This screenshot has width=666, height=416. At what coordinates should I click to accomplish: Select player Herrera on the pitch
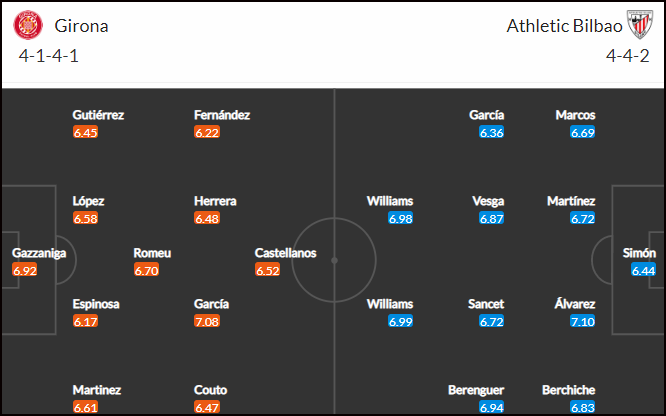pyautogui.click(x=215, y=201)
